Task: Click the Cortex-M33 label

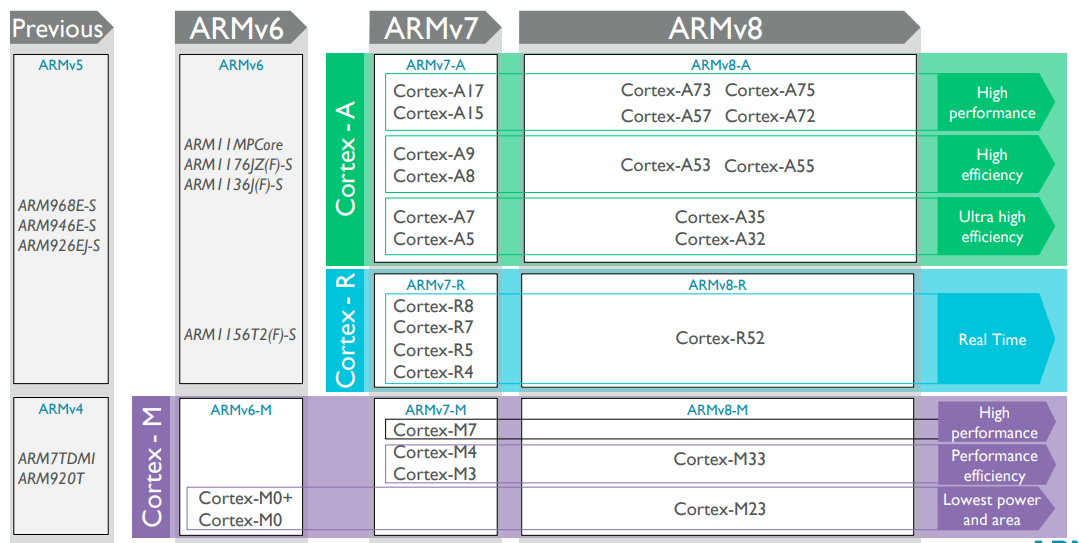Action: [x=719, y=458]
